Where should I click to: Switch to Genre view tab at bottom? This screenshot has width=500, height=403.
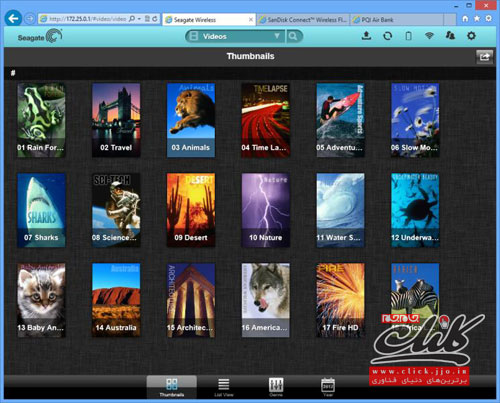pyautogui.click(x=276, y=387)
